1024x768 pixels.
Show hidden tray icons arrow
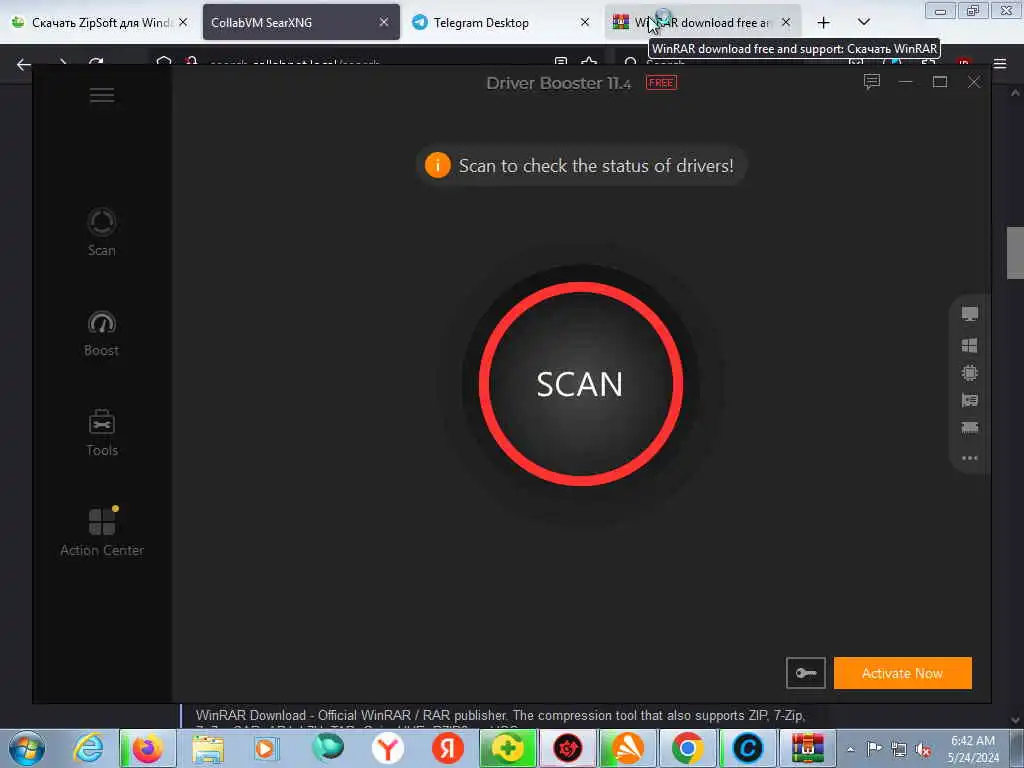point(850,749)
